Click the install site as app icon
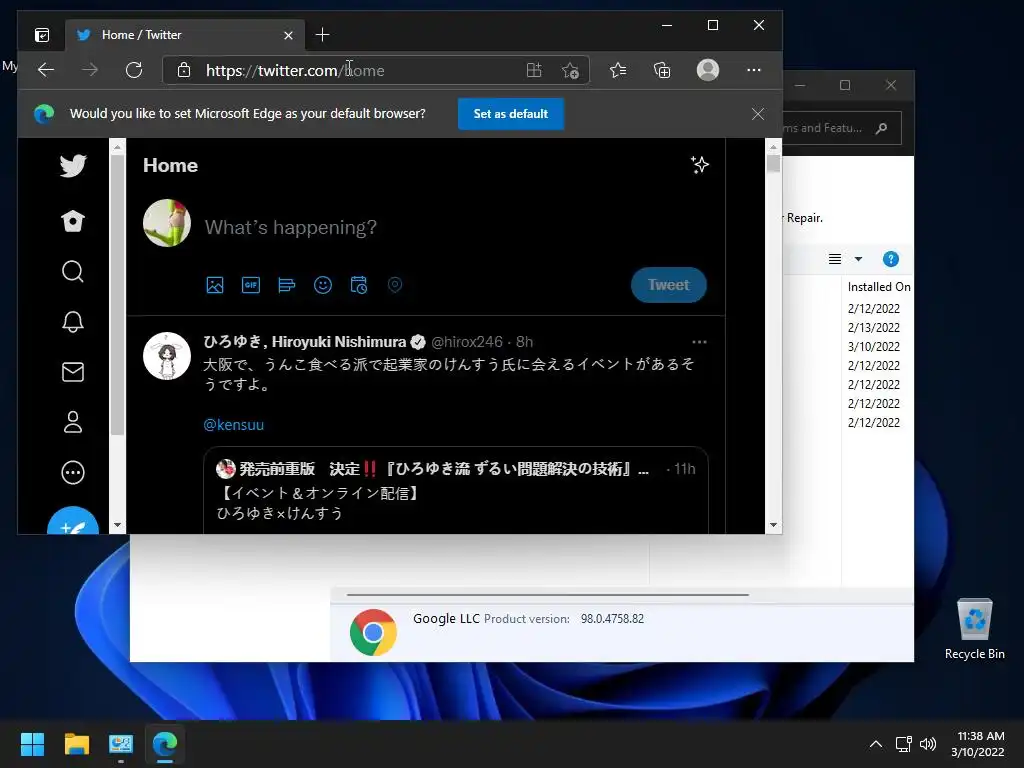 coord(534,70)
